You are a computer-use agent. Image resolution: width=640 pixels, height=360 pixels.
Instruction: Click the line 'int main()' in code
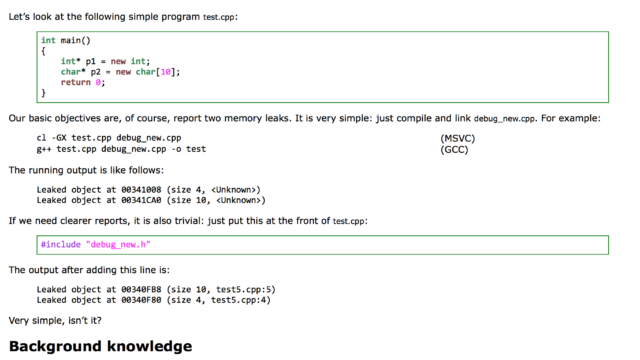[x=66, y=40]
